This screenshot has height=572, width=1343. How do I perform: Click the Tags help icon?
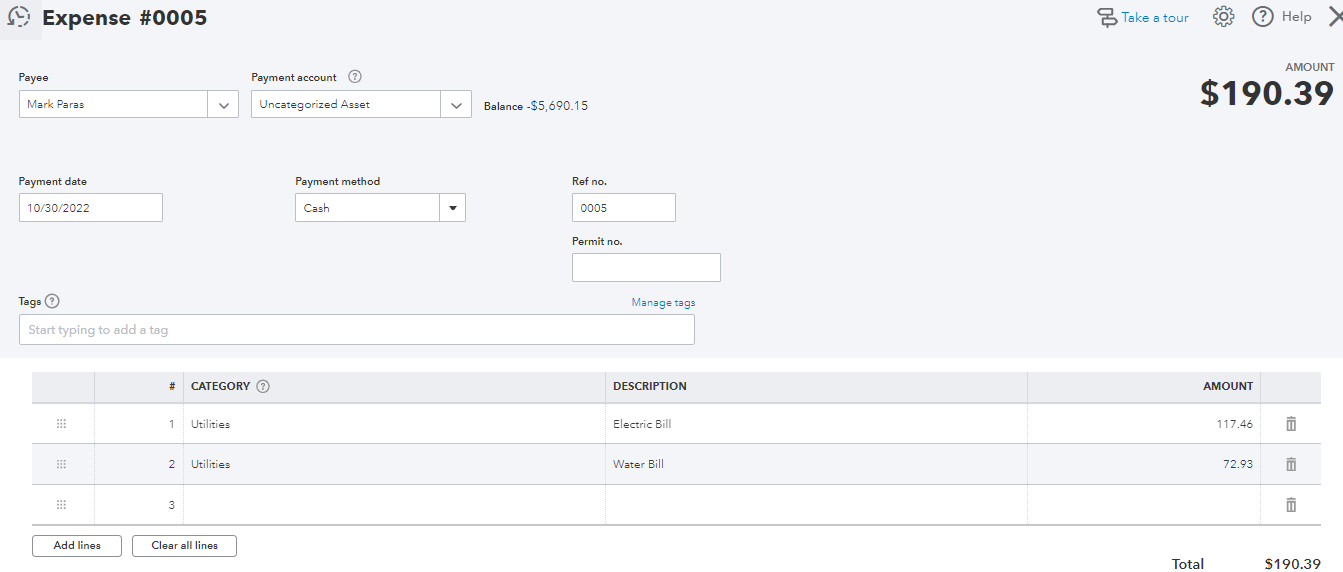tap(52, 301)
